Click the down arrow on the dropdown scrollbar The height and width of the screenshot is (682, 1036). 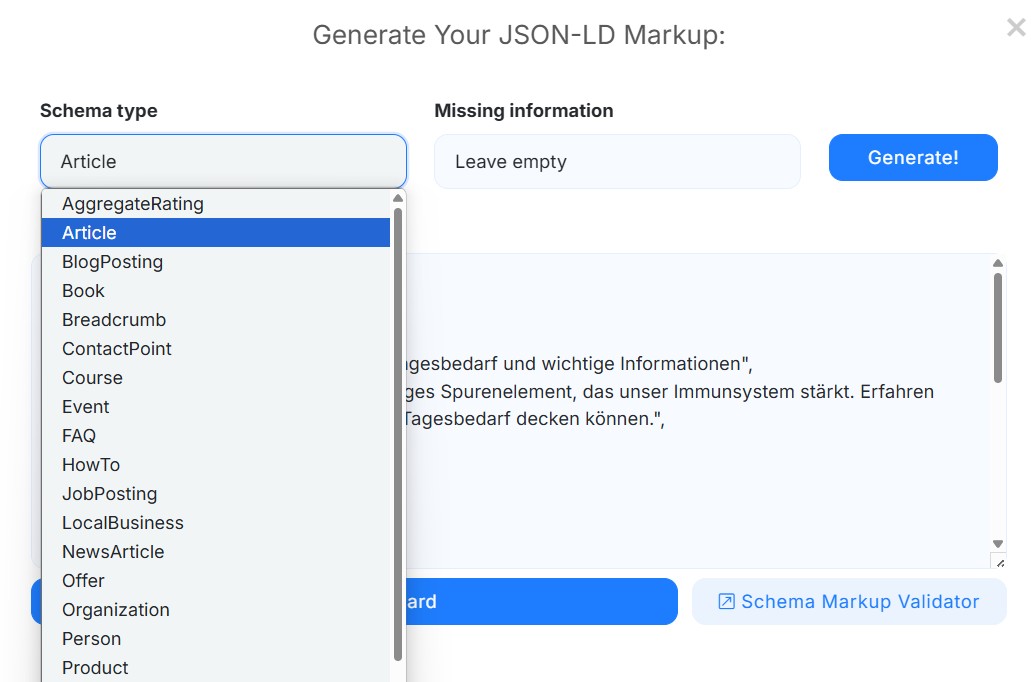[399, 676]
